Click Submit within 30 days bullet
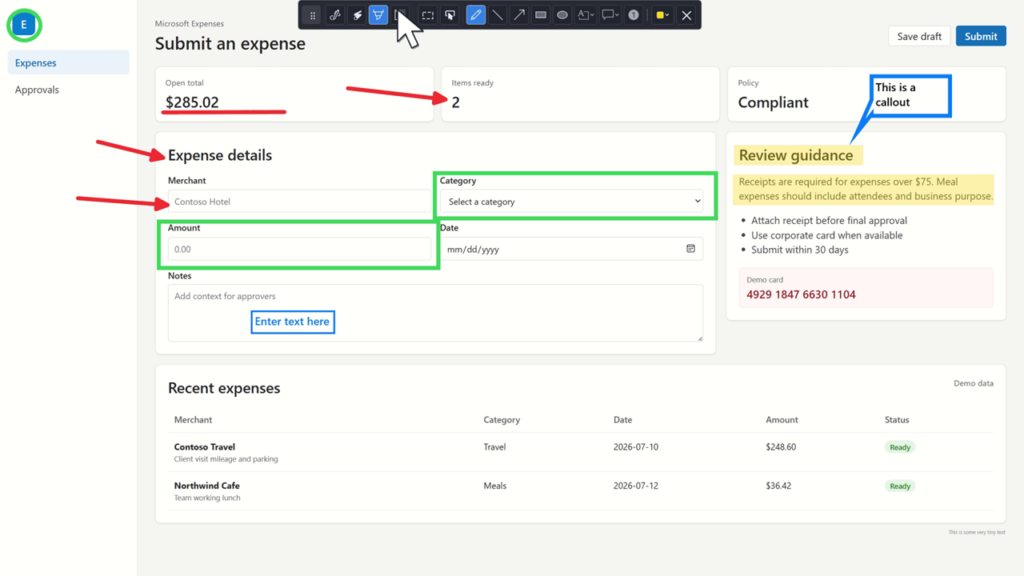 click(x=799, y=249)
